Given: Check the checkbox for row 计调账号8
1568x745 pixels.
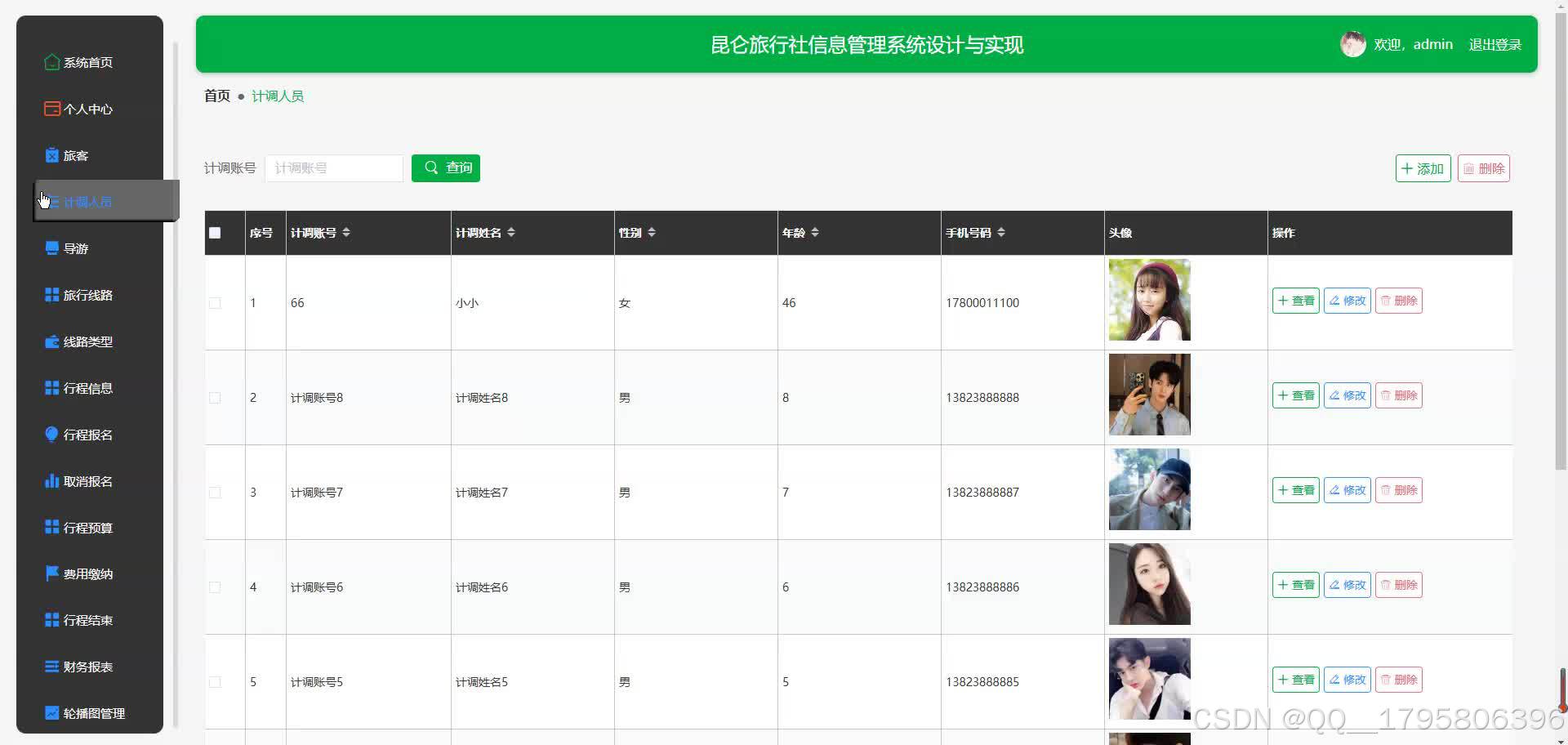Looking at the screenshot, I should click(x=215, y=398).
